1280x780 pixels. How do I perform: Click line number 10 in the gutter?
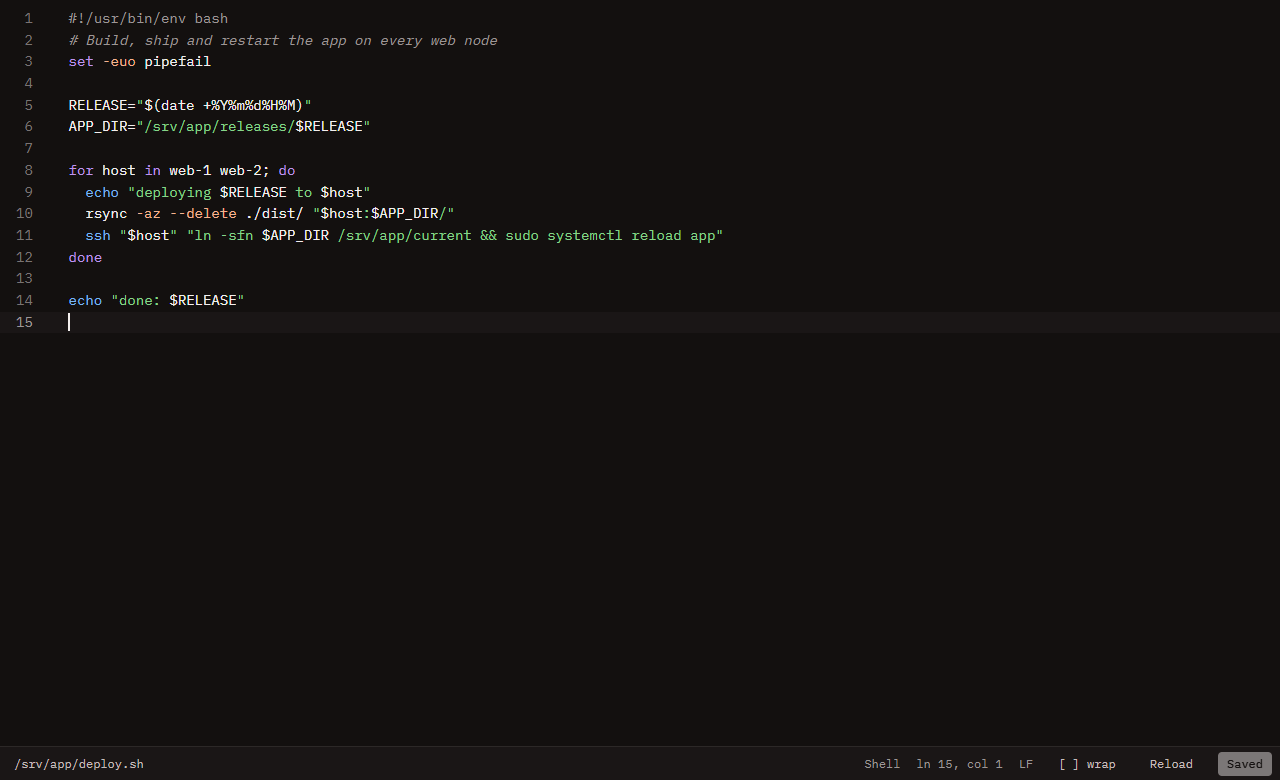coord(24,213)
